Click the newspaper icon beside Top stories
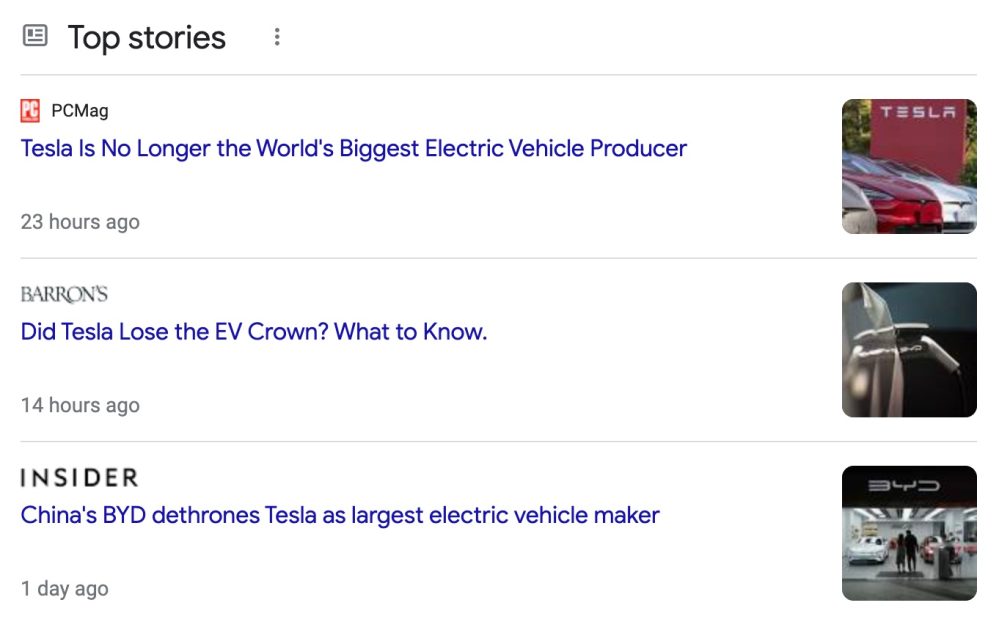Screen dimensions: 999x622 [x=35, y=37]
